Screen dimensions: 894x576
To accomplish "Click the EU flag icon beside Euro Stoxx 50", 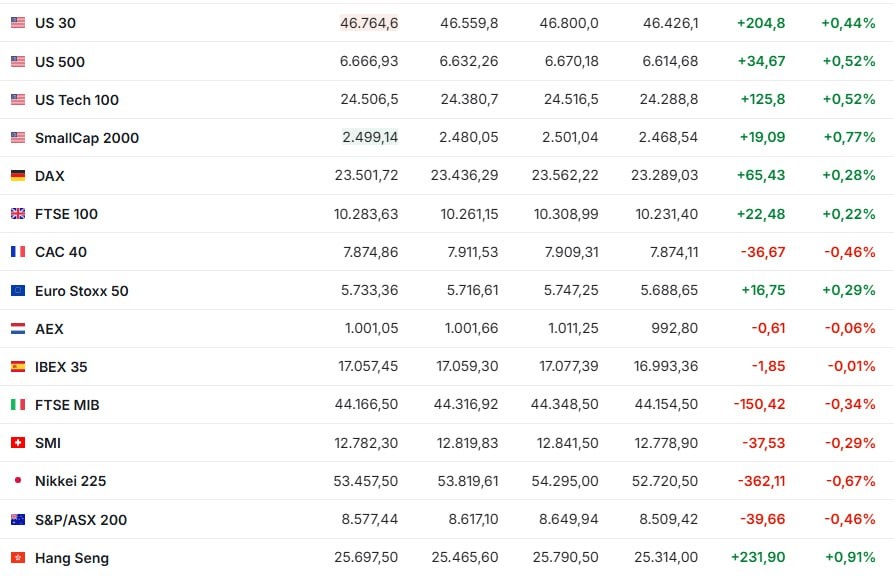I will click(x=18, y=291).
